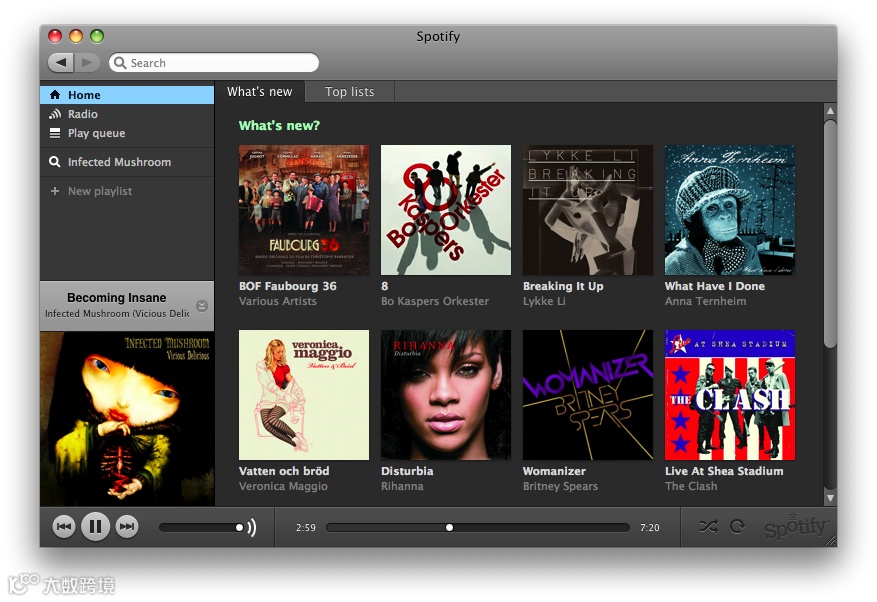Open The Clash Live At Shea Stadium cover

[x=730, y=395]
